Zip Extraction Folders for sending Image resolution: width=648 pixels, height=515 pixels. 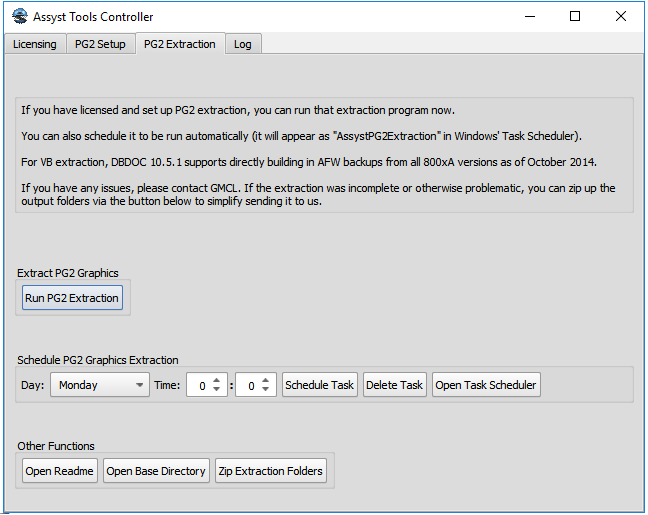271,471
